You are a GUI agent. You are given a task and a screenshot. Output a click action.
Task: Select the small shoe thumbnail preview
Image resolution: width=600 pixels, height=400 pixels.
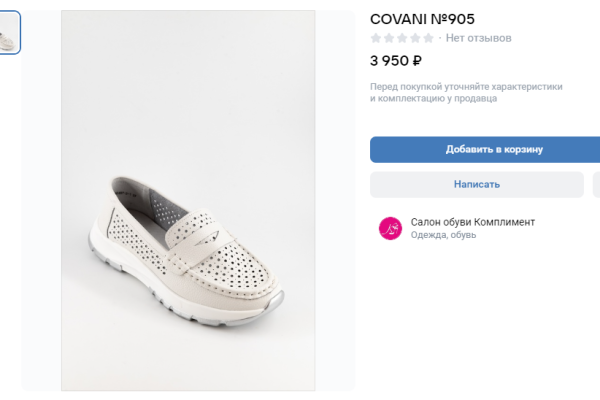coord(9,33)
